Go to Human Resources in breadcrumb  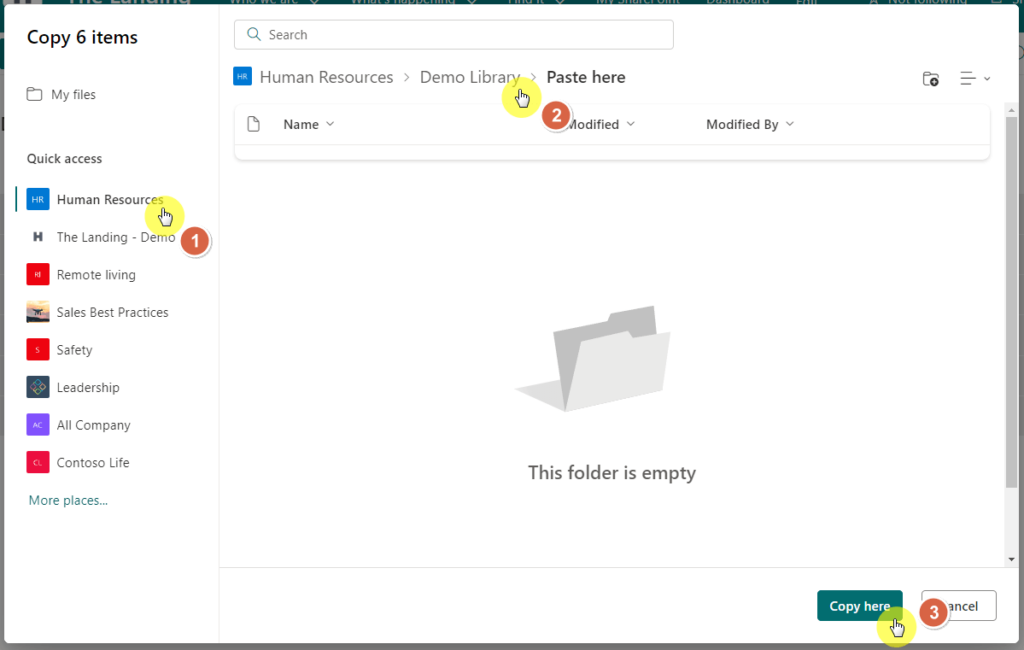tap(327, 77)
